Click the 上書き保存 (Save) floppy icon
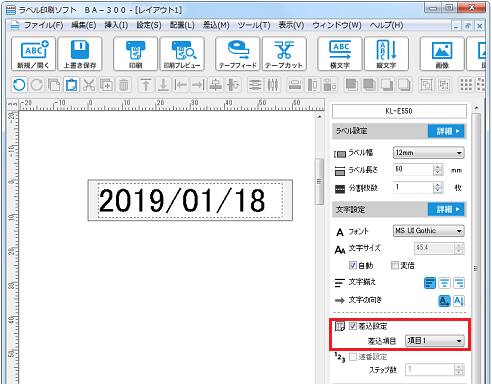 (x=80, y=54)
